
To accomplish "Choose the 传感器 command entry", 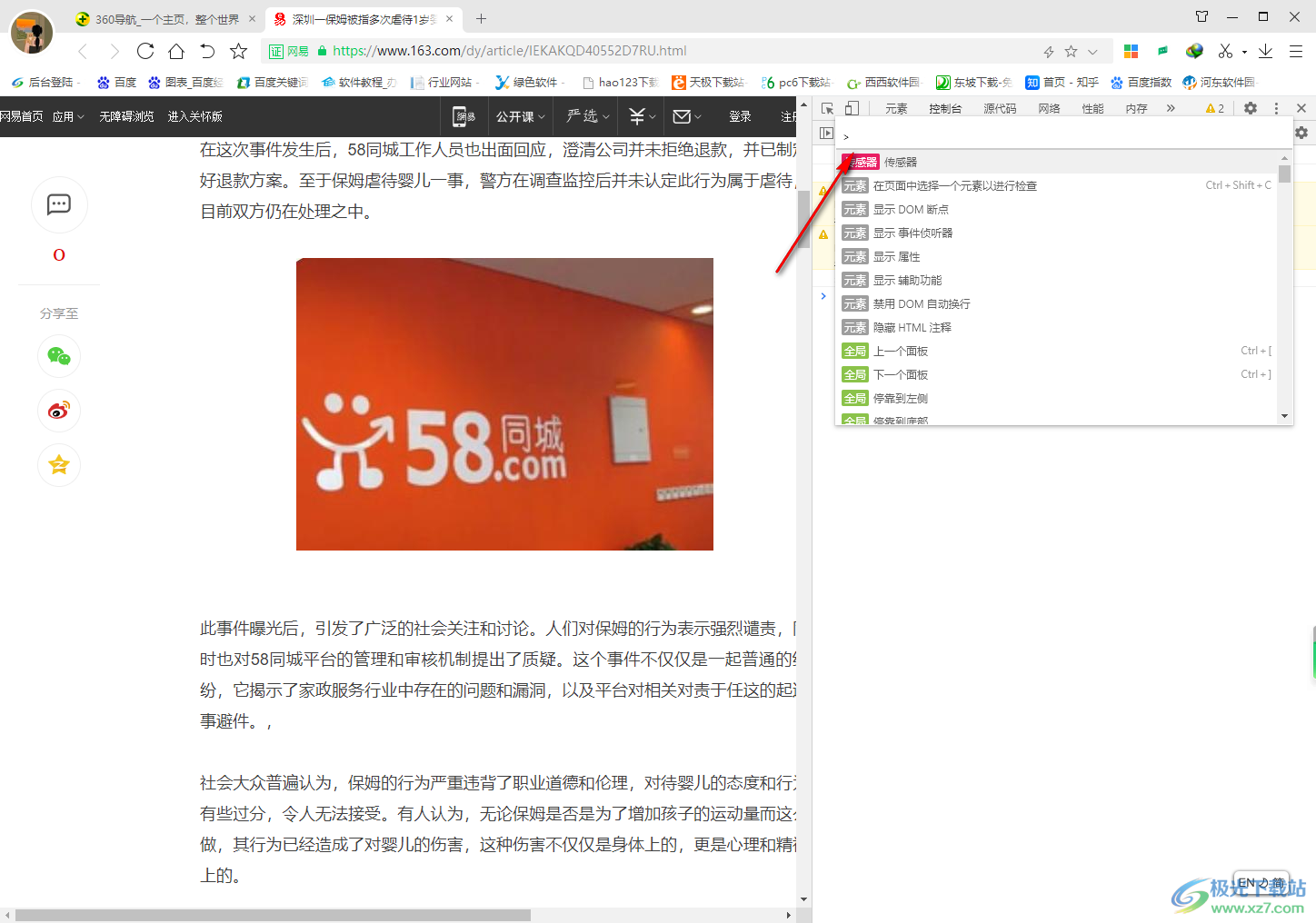I will (1056, 162).
